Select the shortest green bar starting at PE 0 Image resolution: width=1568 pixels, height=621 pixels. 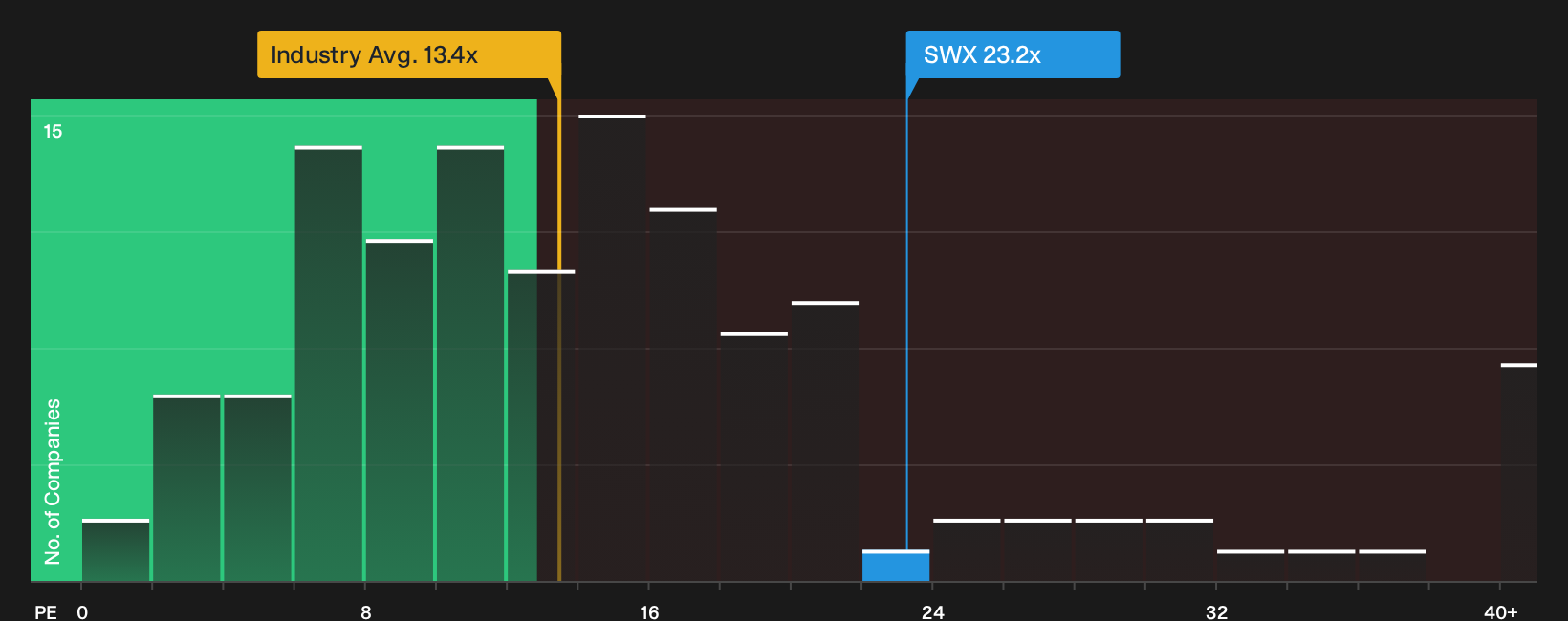tap(116, 550)
